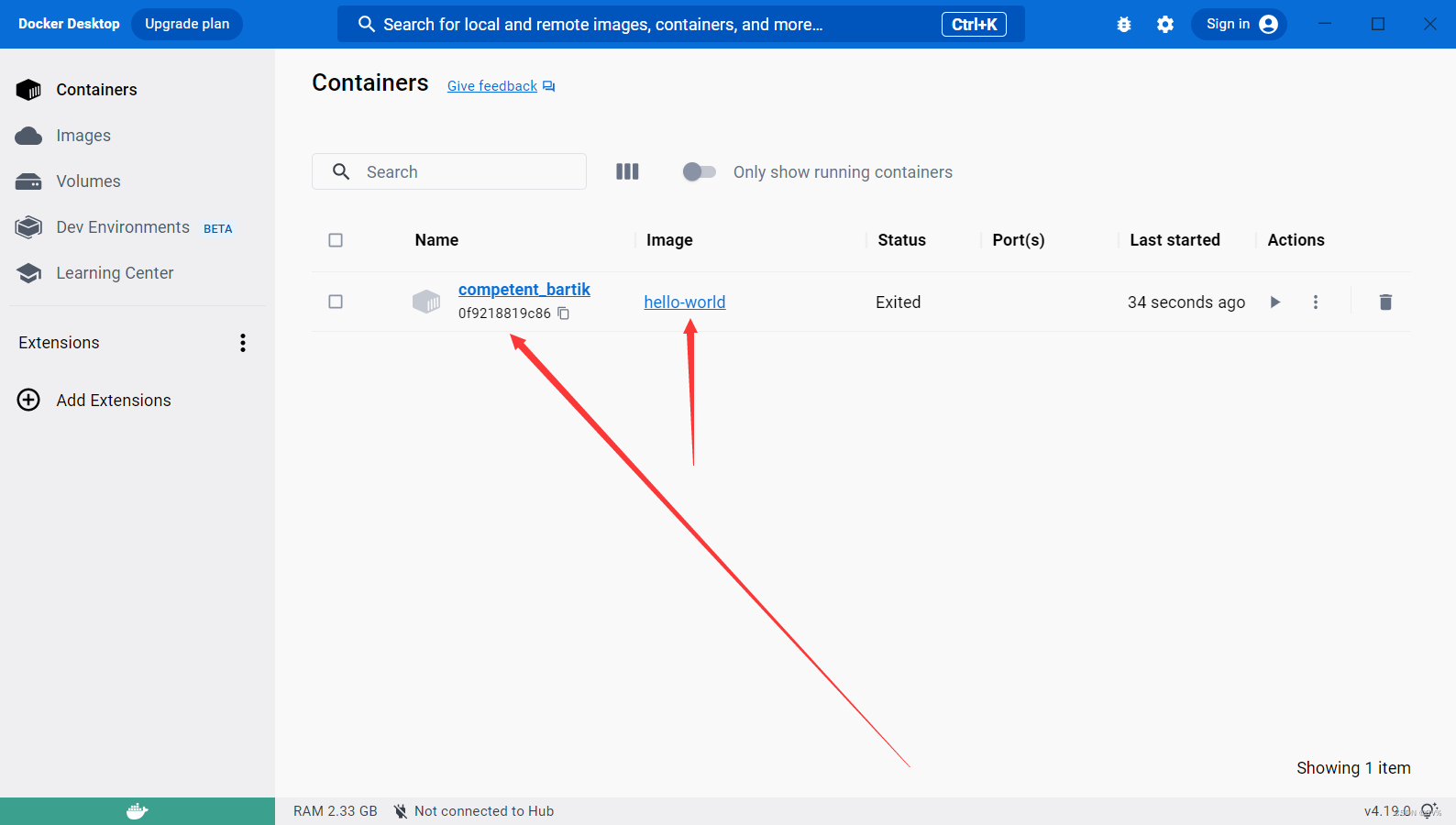Open the Settings gear icon
This screenshot has height=825, width=1456.
(1165, 25)
